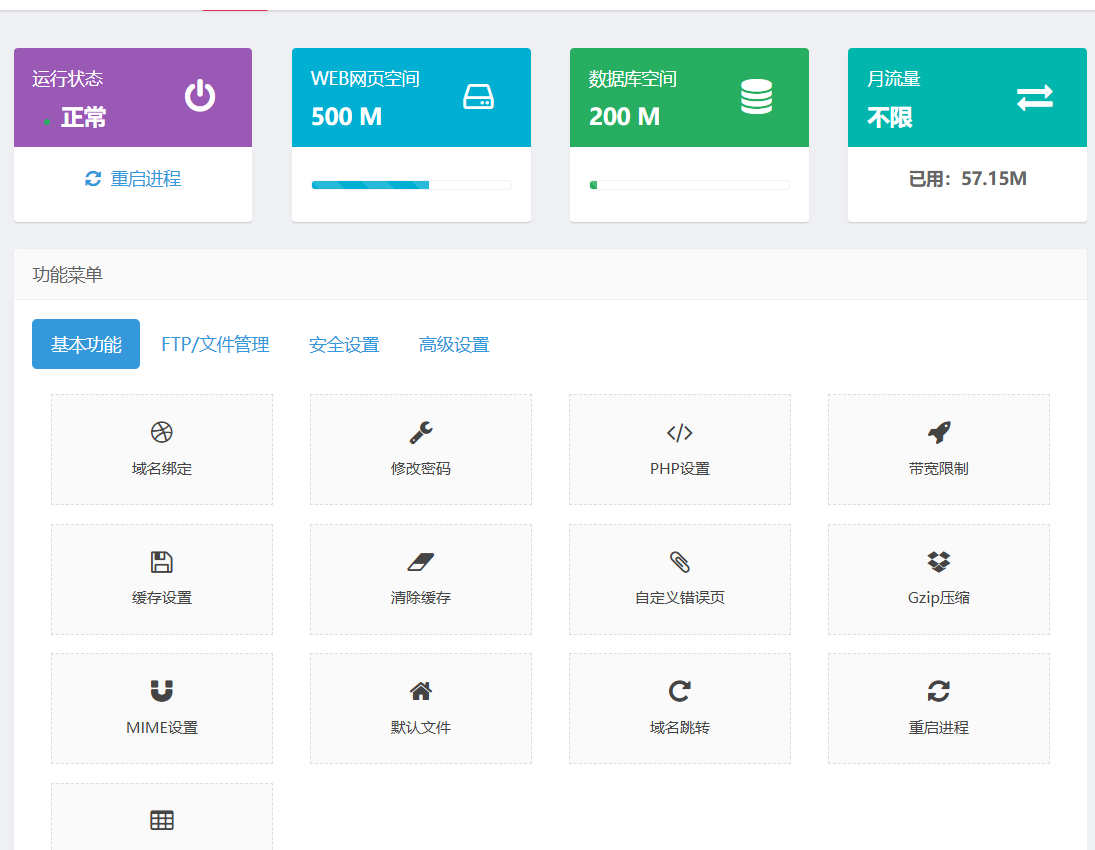Viewport: 1095px width, 850px height.
Task: Switch to the 高级设置 advanced tab
Action: [x=454, y=344]
